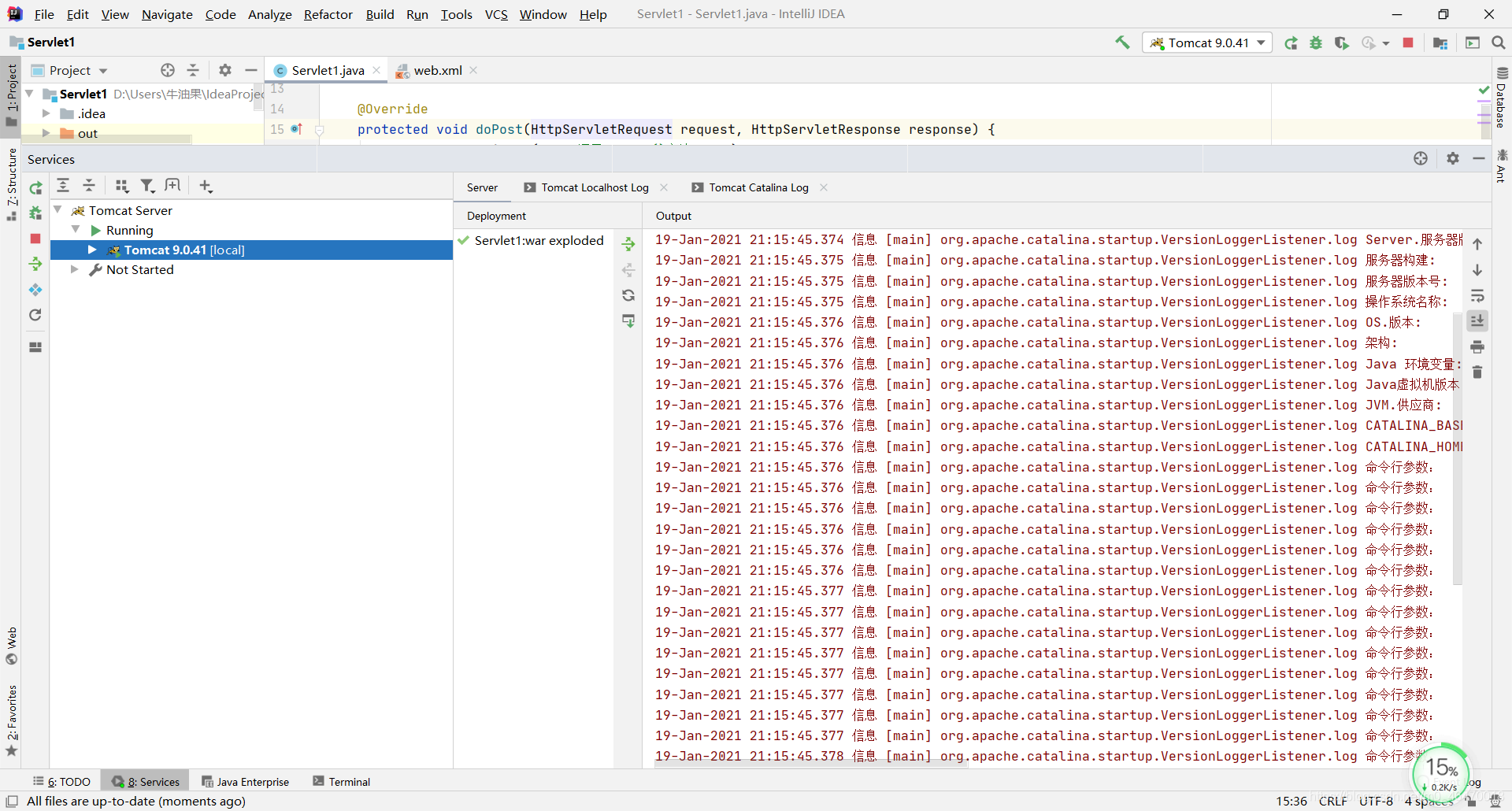Expand the out folder
Screen dimensions: 1512x811
(46, 133)
